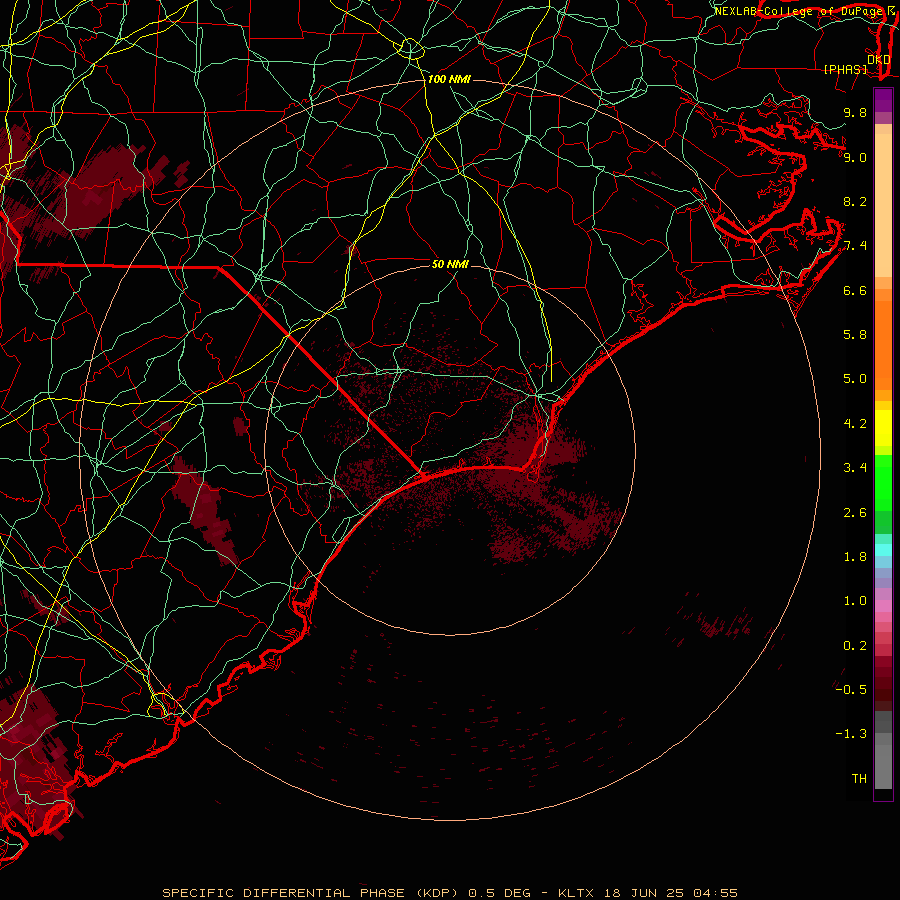Screen dimensions: 900x900
Task: Click the TH threshold label on the scale
Action: tap(859, 779)
